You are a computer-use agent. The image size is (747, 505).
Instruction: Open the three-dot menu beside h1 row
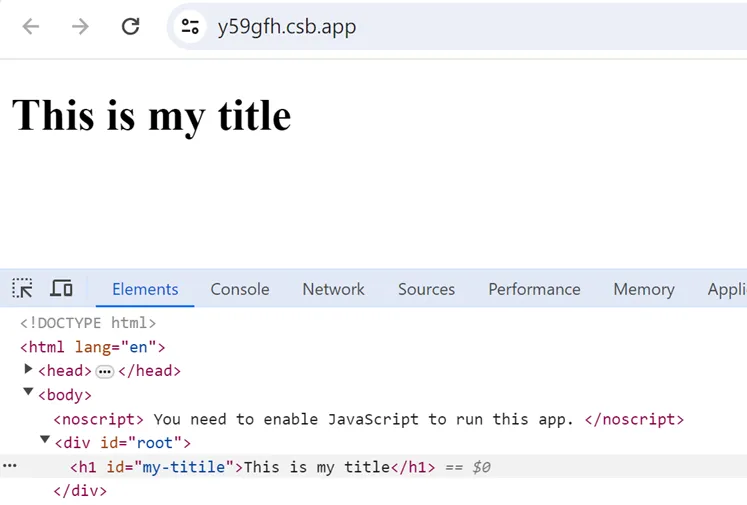point(10,466)
